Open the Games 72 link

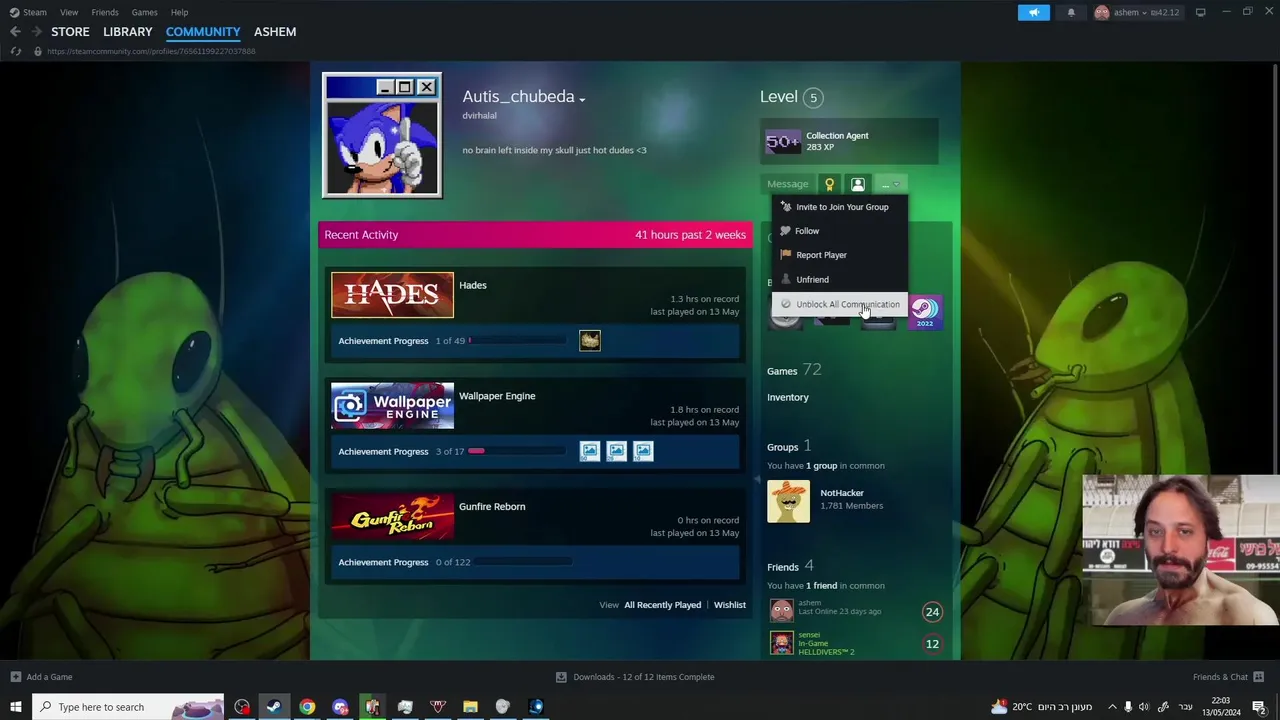point(794,370)
